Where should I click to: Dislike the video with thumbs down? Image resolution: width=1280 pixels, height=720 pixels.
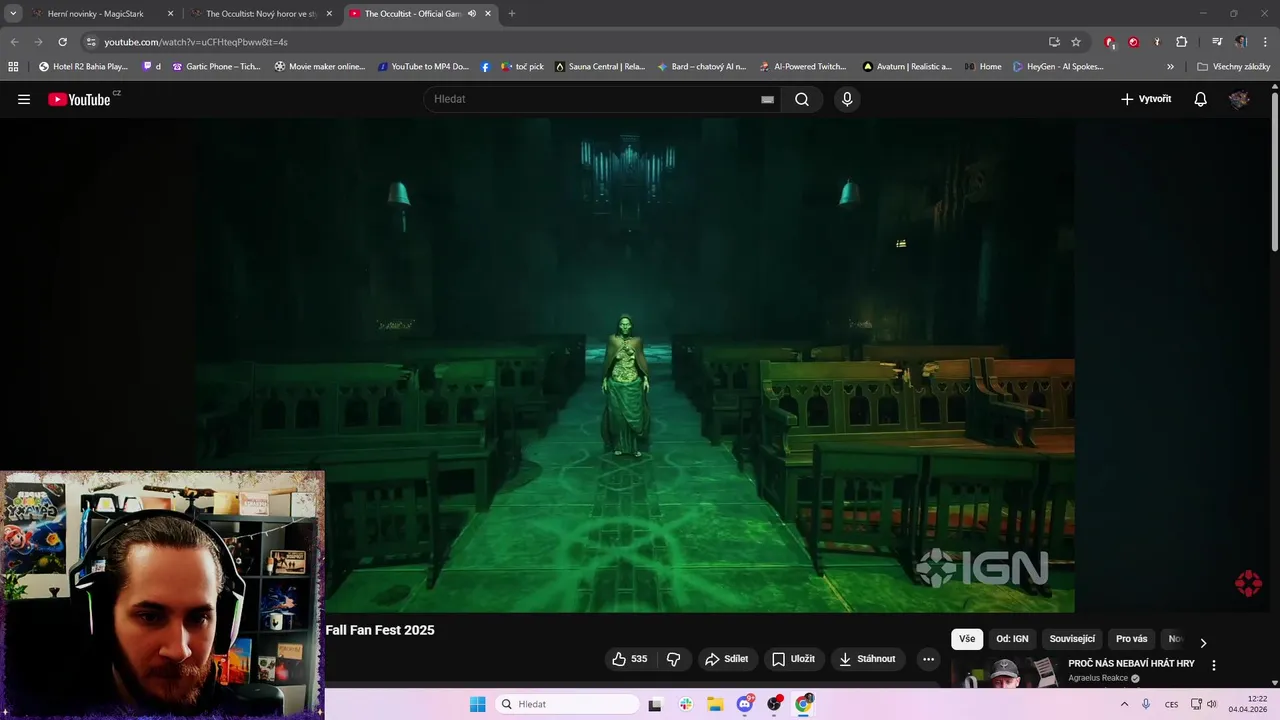pyautogui.click(x=673, y=659)
